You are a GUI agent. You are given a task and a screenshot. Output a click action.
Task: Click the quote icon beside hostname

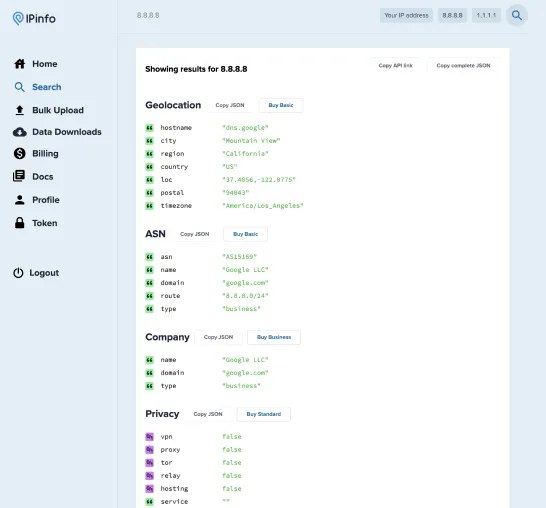pyautogui.click(x=149, y=128)
